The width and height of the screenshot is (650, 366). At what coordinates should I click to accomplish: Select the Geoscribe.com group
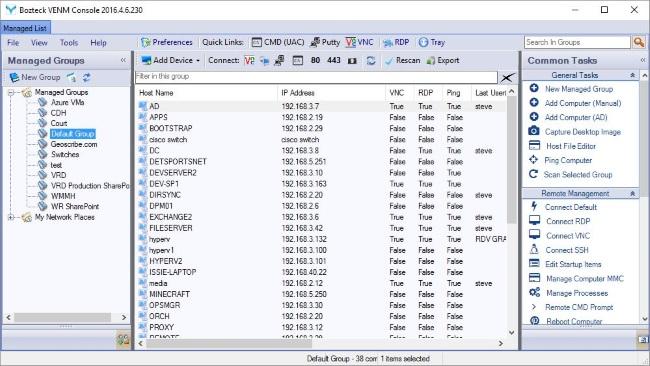click(74, 144)
